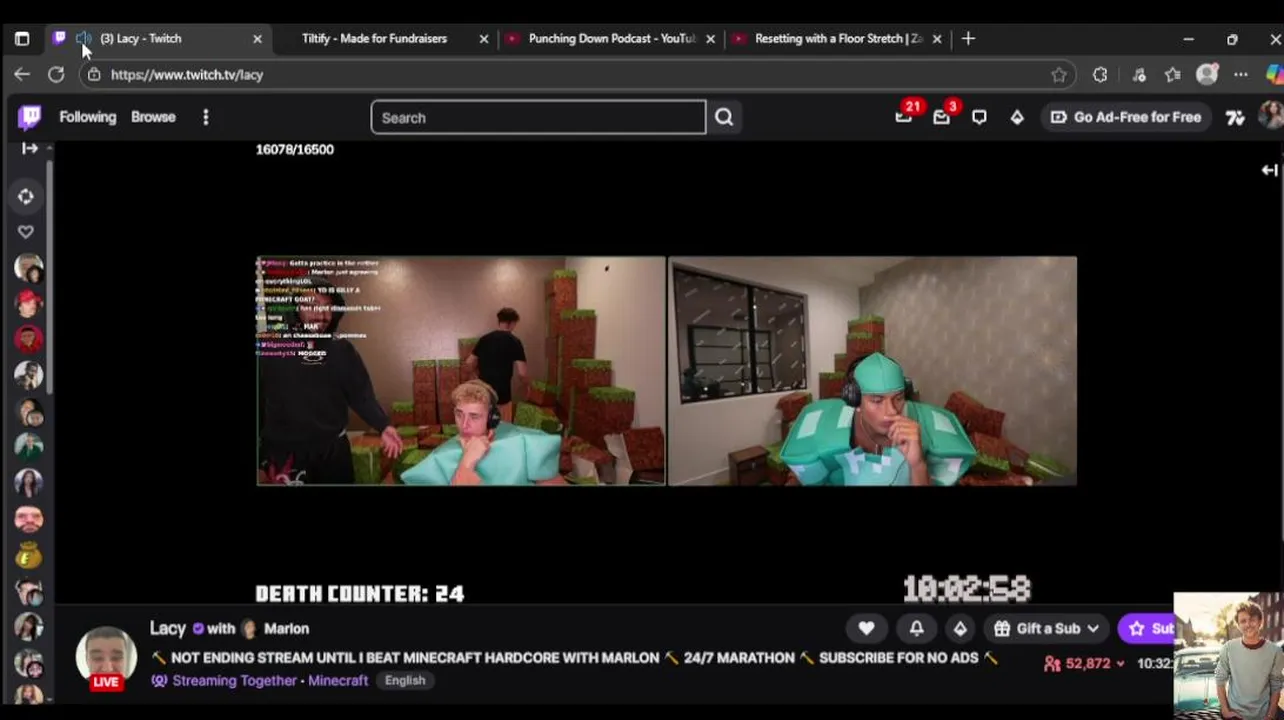Open the Following page

click(87, 117)
